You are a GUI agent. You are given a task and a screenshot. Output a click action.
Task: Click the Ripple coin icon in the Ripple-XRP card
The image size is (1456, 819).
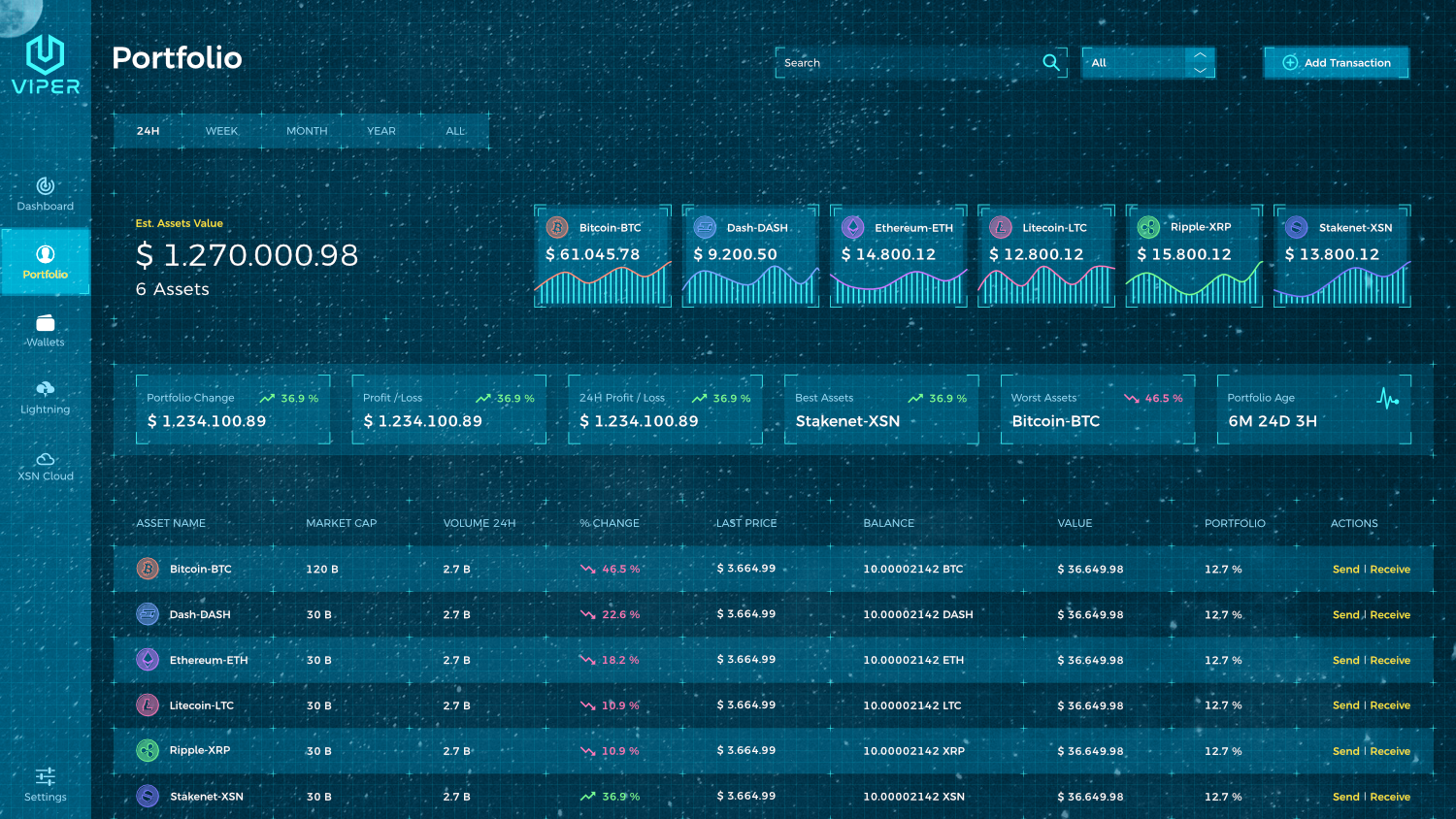[x=1148, y=227]
